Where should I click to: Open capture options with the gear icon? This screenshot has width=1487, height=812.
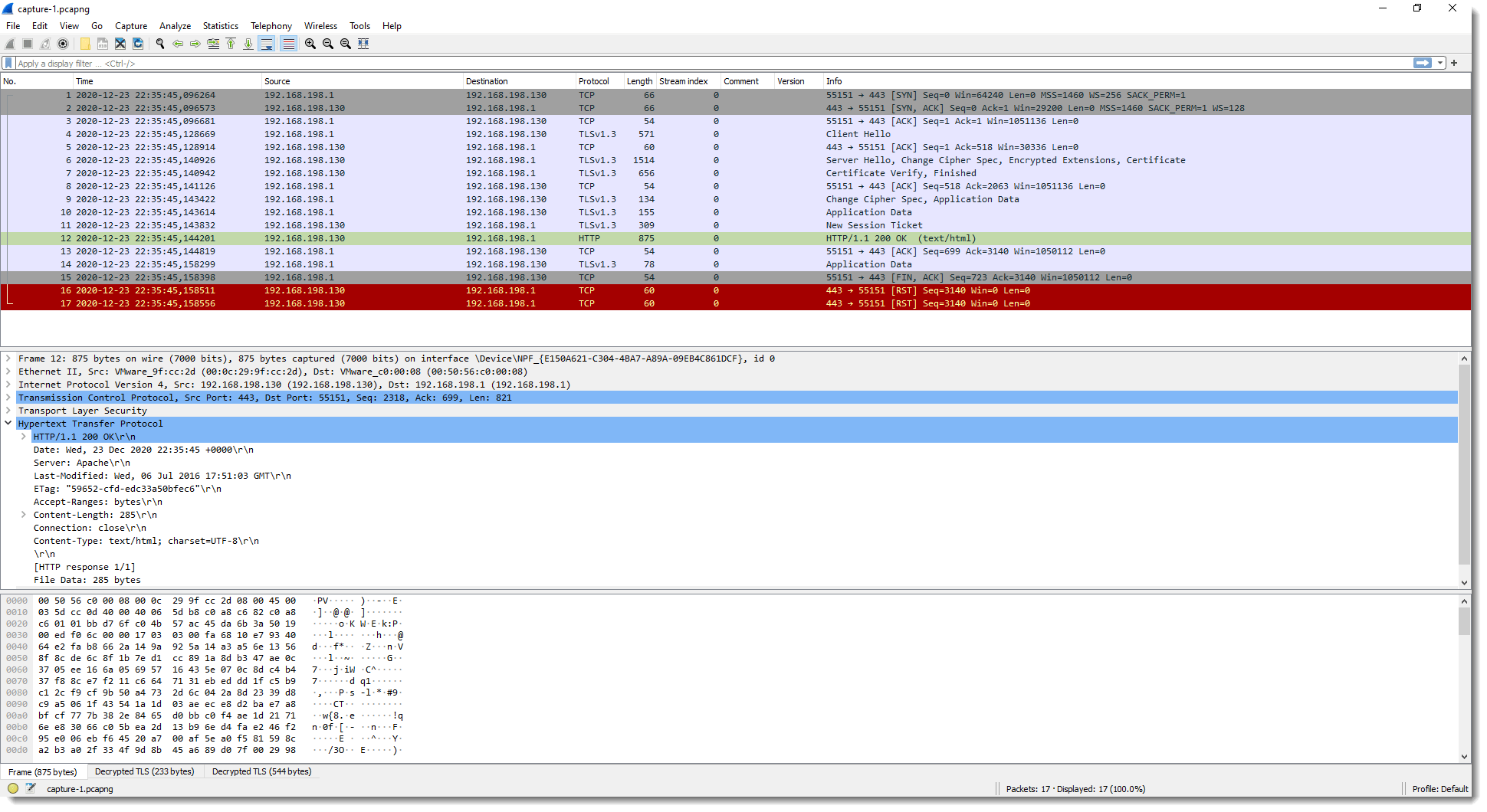[63, 44]
